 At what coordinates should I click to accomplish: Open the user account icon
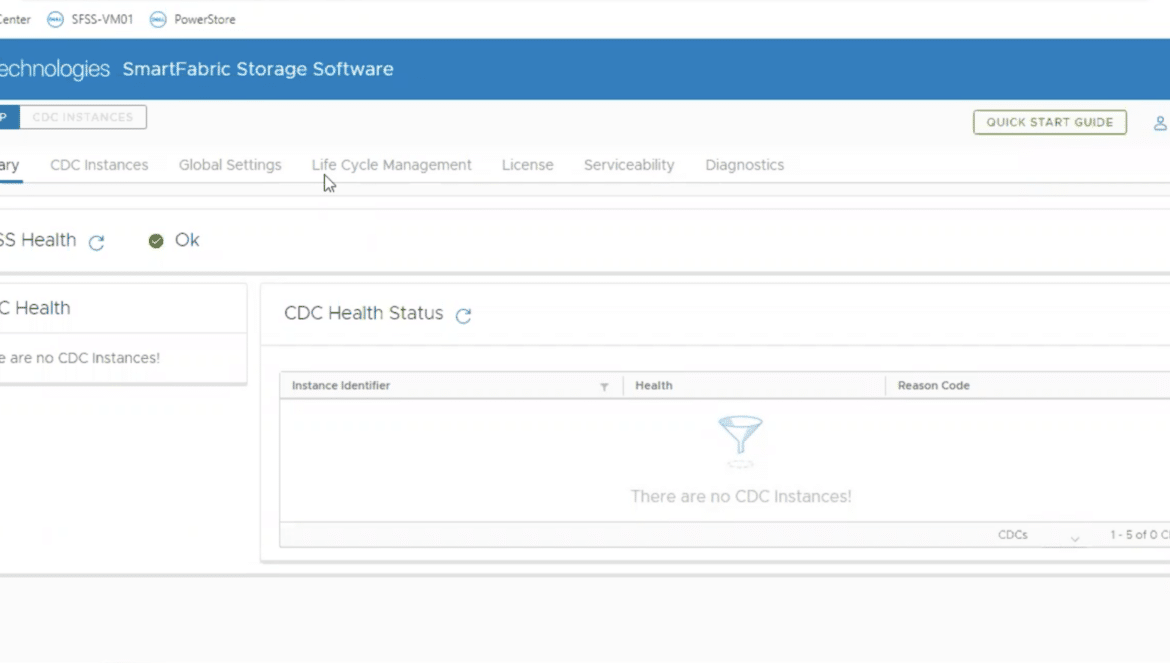[1160, 122]
